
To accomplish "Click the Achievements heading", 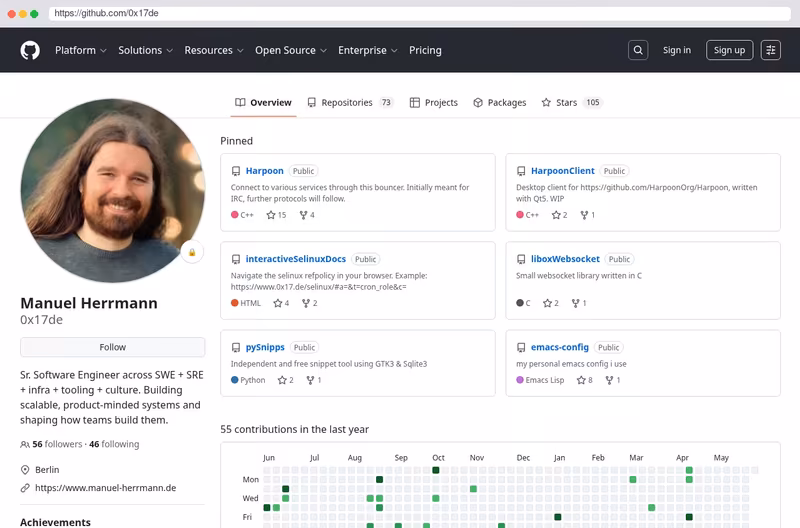I will [x=55, y=522].
